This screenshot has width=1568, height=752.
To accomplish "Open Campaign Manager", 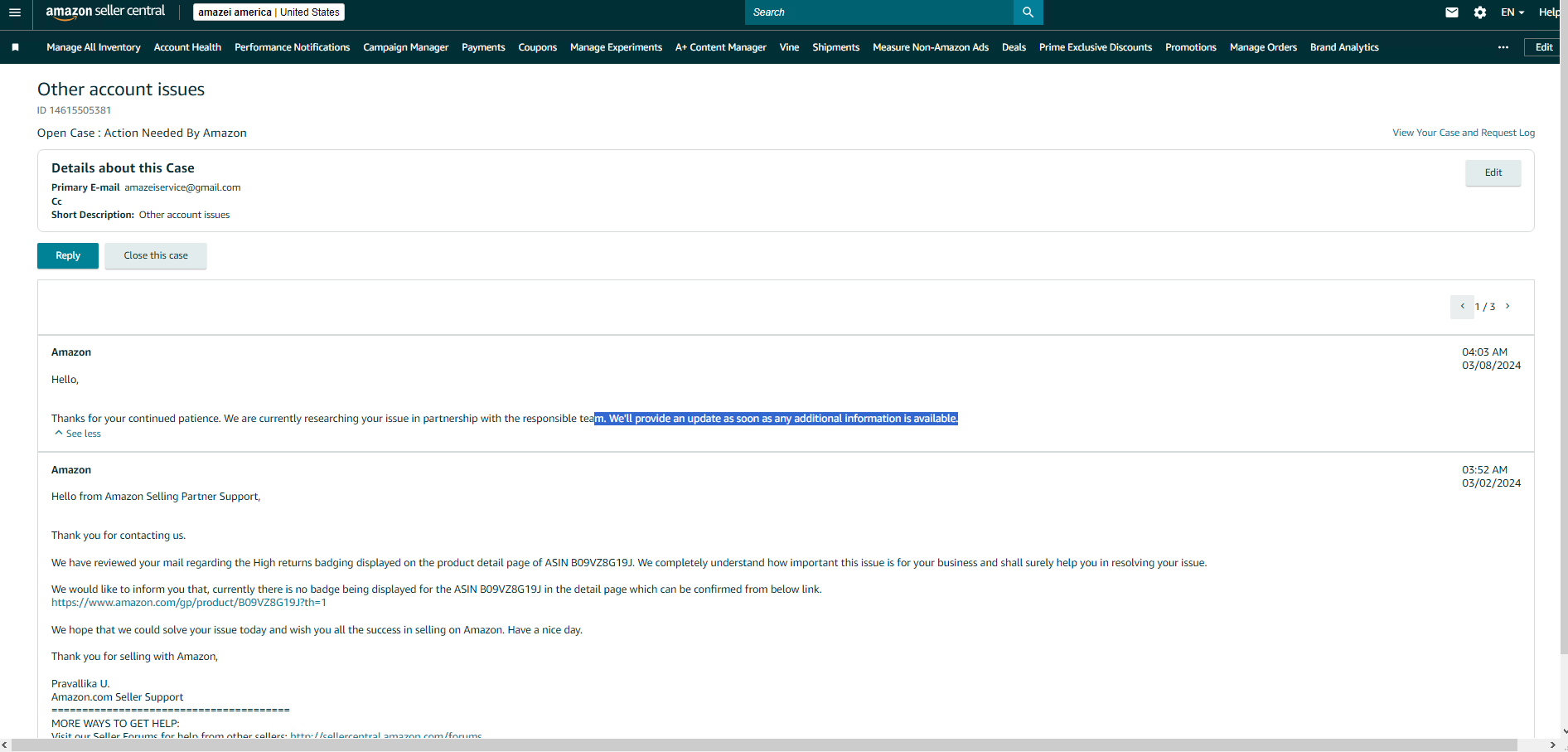I will 405,47.
